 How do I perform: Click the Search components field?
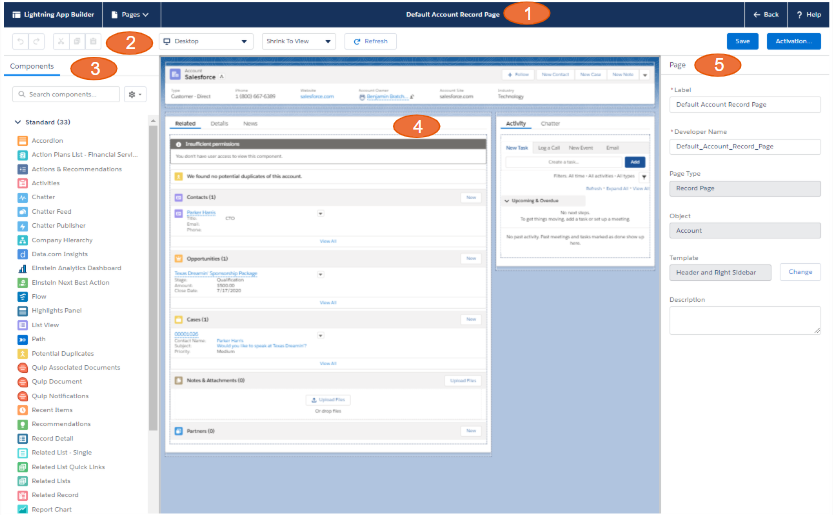point(66,95)
